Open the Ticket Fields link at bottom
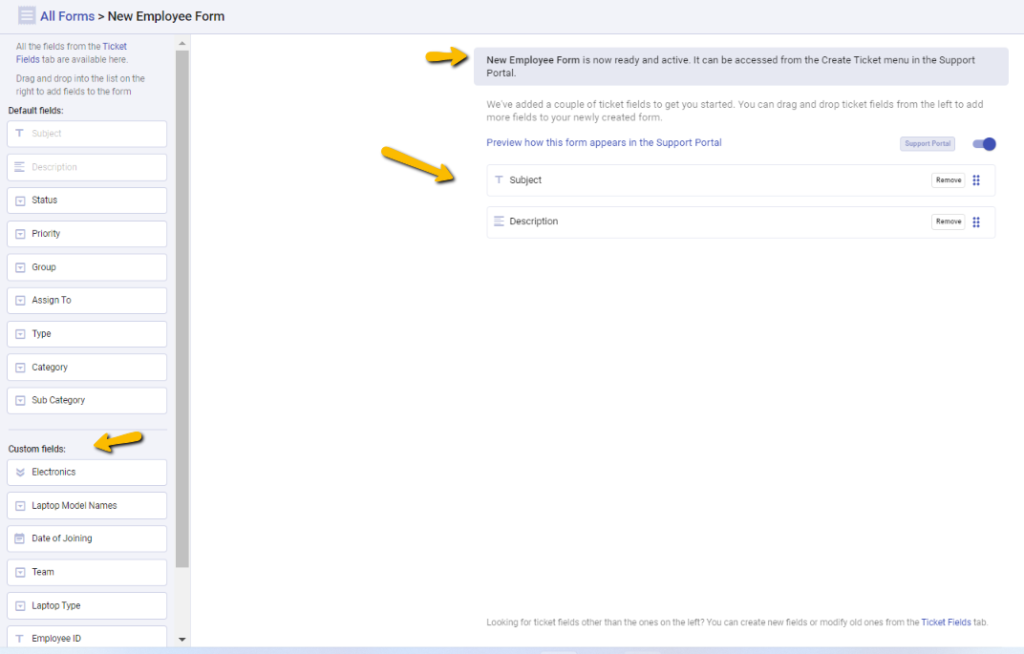The width and height of the screenshot is (1024, 654). (x=946, y=621)
